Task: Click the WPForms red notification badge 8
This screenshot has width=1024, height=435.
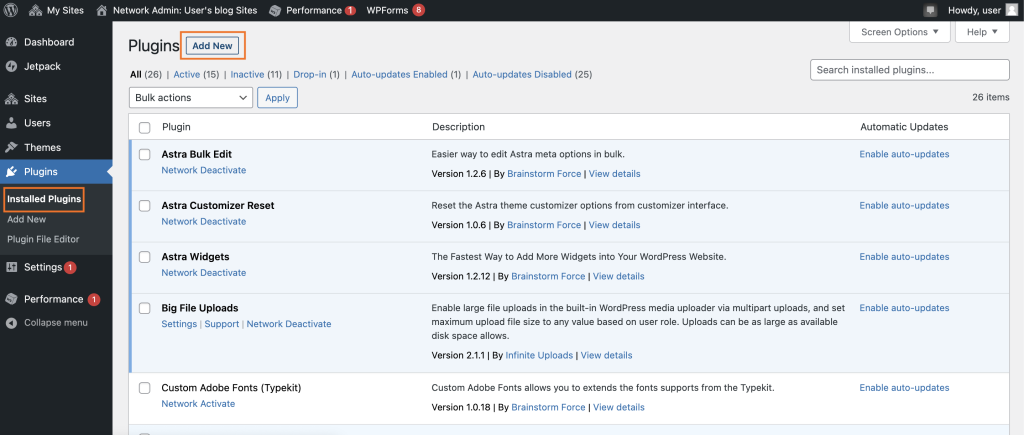Action: 419,10
